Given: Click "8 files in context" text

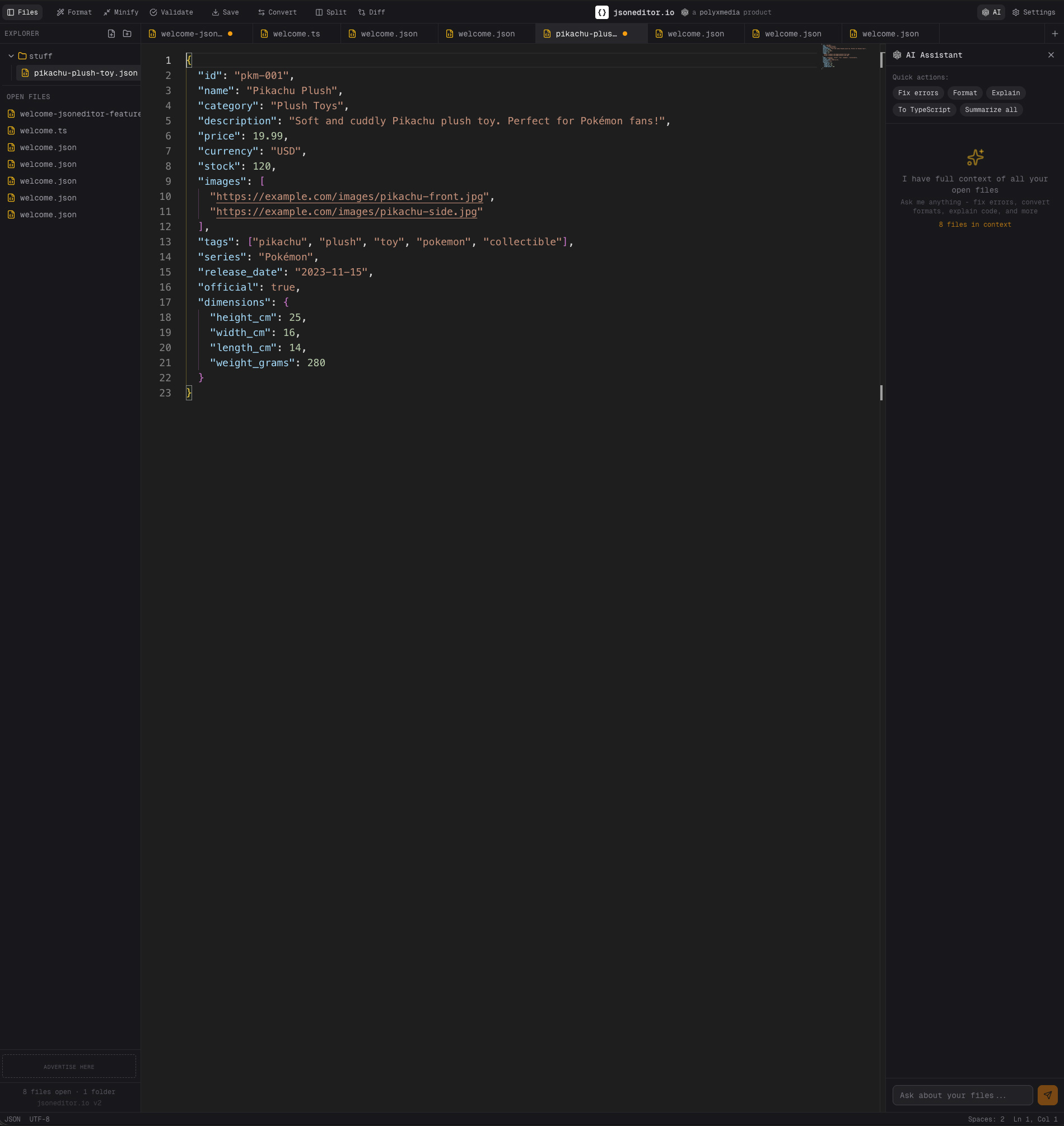Looking at the screenshot, I should (974, 225).
